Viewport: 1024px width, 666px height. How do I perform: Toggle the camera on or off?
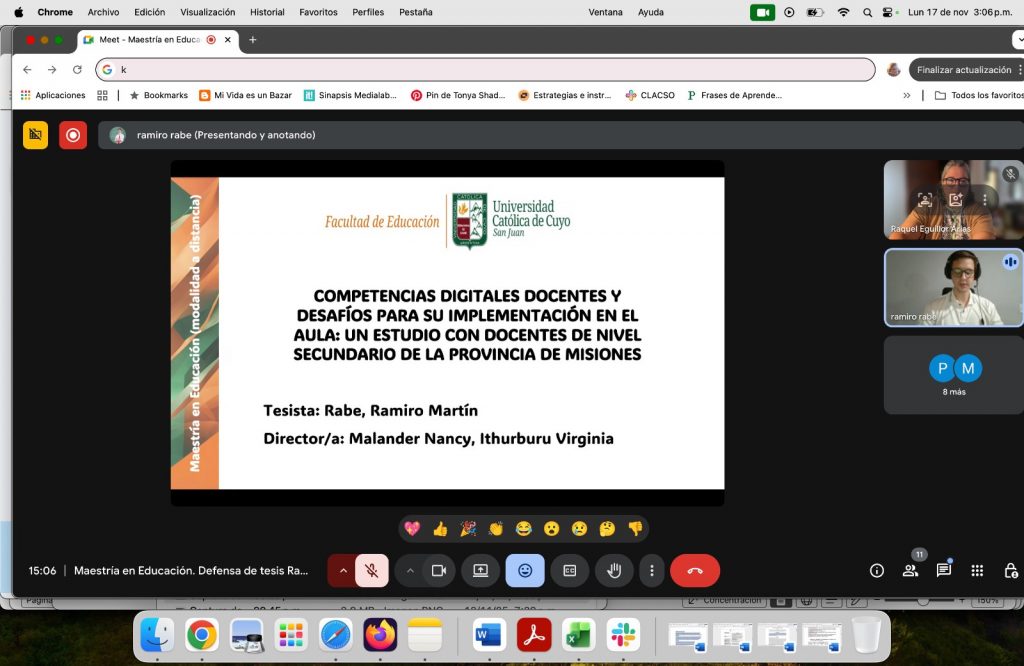[x=438, y=570]
